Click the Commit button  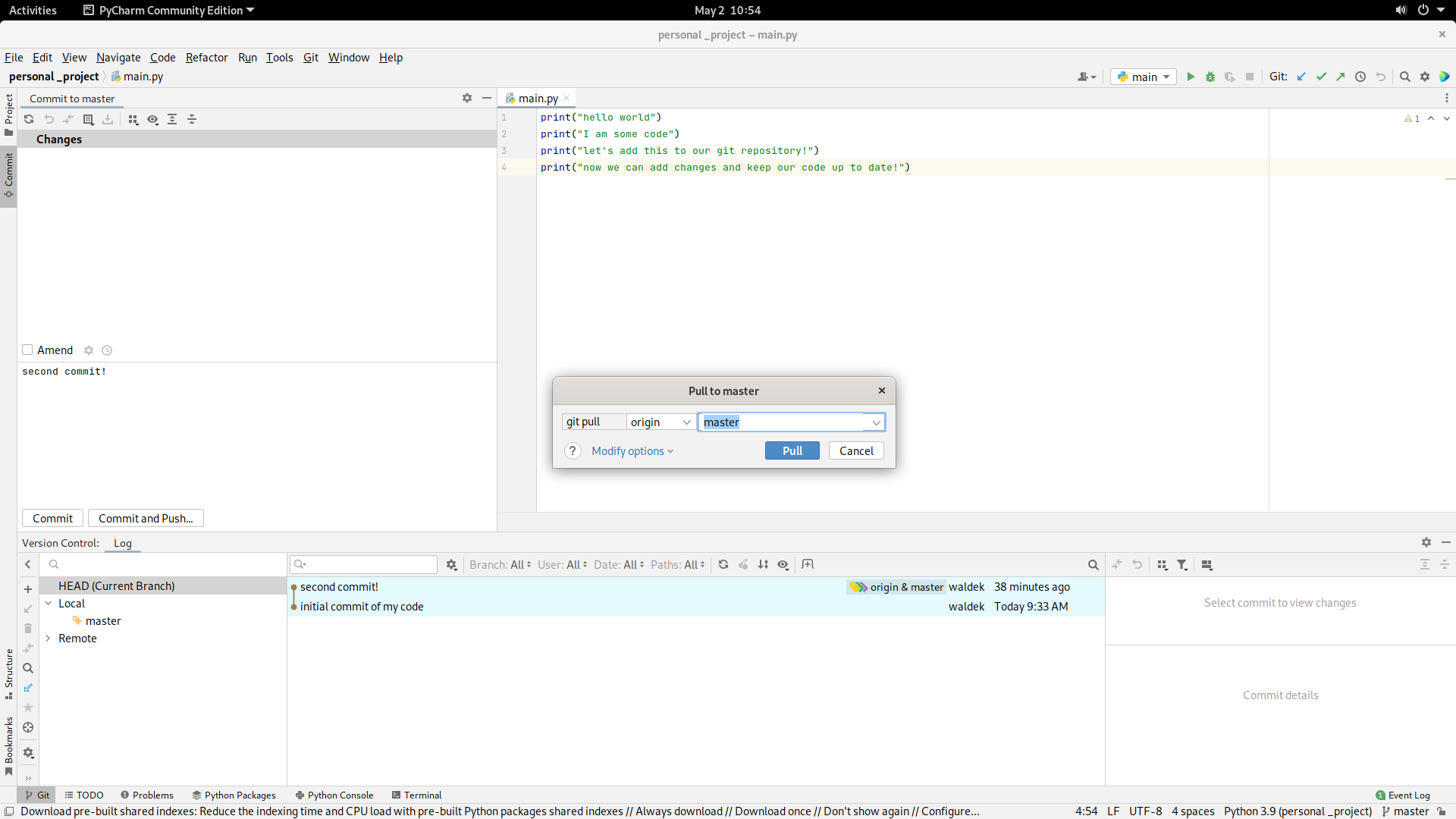point(52,518)
